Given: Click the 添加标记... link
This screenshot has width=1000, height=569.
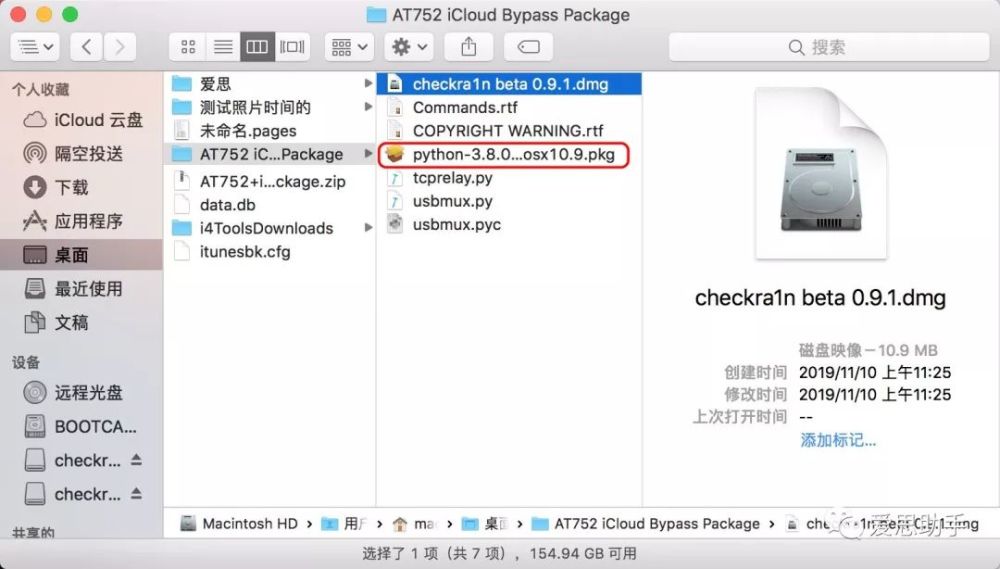Looking at the screenshot, I should coord(838,440).
